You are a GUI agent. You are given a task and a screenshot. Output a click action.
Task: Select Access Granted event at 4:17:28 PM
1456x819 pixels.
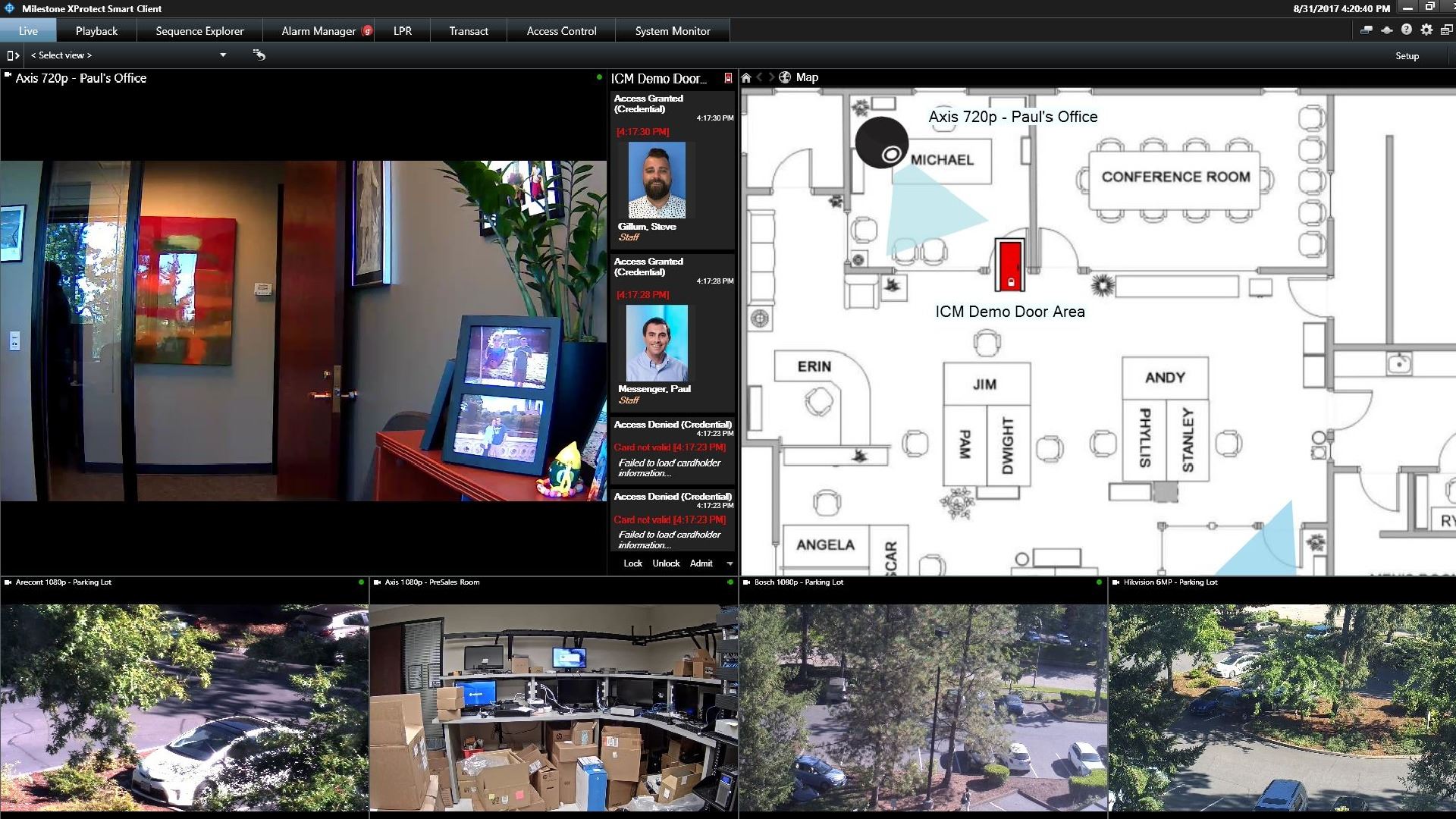pyautogui.click(x=673, y=333)
